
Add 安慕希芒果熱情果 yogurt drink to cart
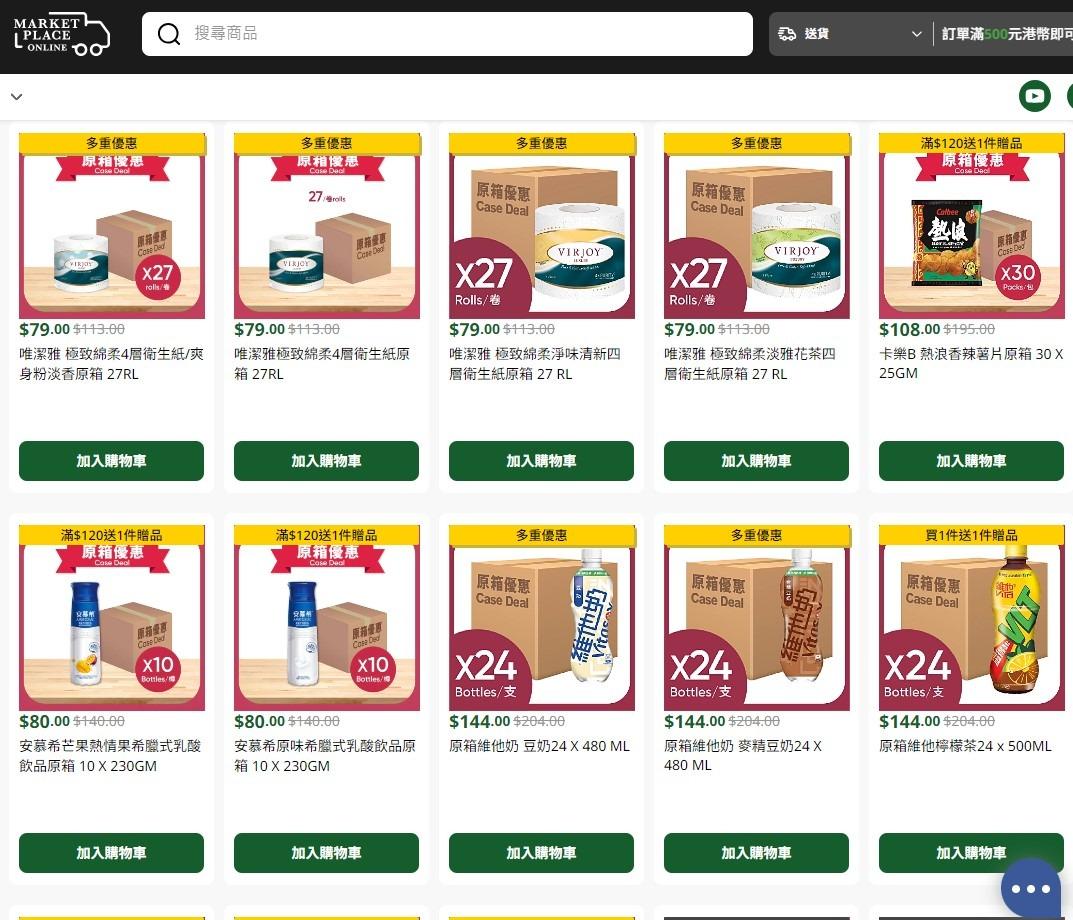pos(112,853)
